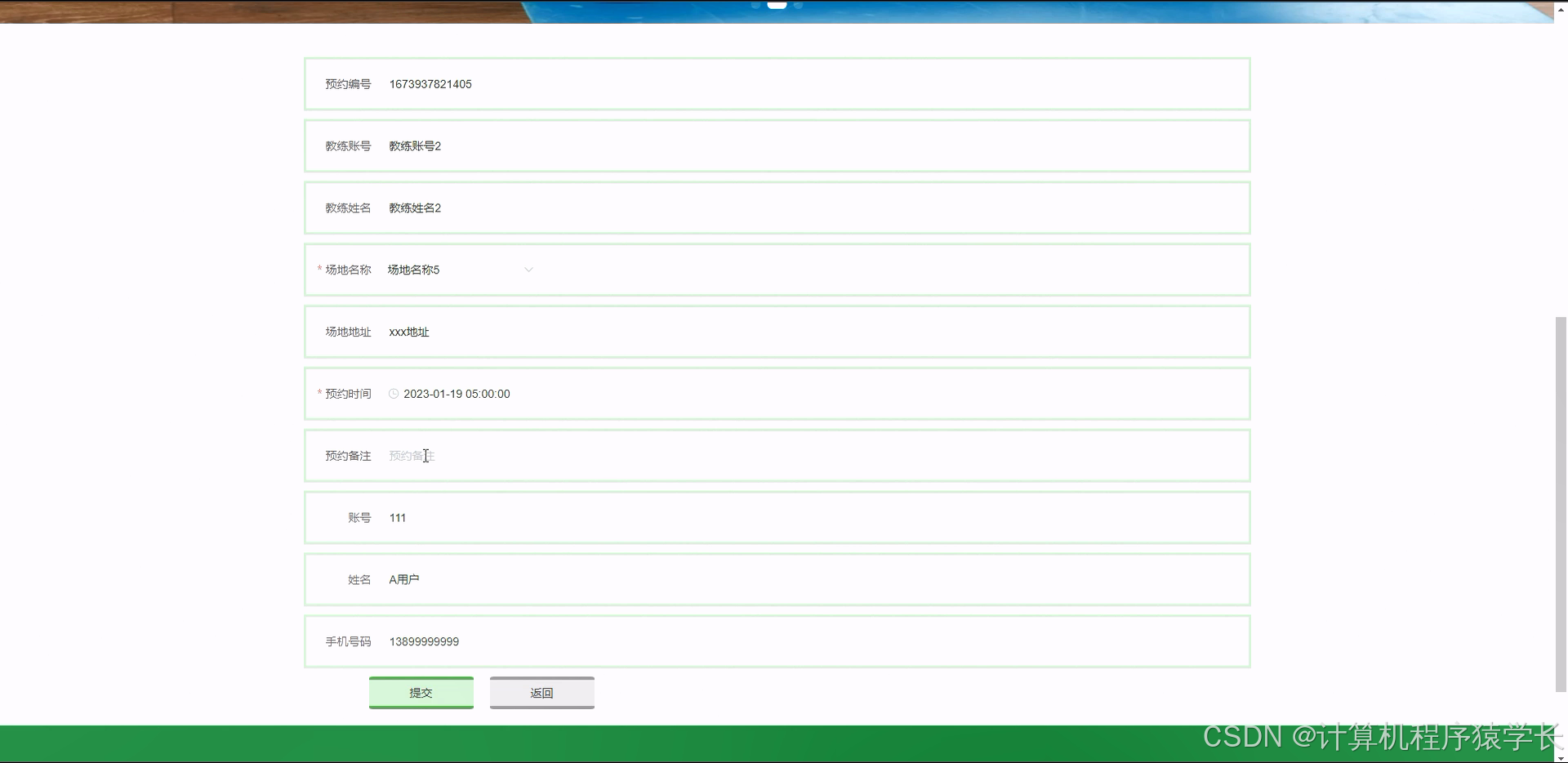Click the 预约编号 label
Screen dimensions: 1568x763
348,84
